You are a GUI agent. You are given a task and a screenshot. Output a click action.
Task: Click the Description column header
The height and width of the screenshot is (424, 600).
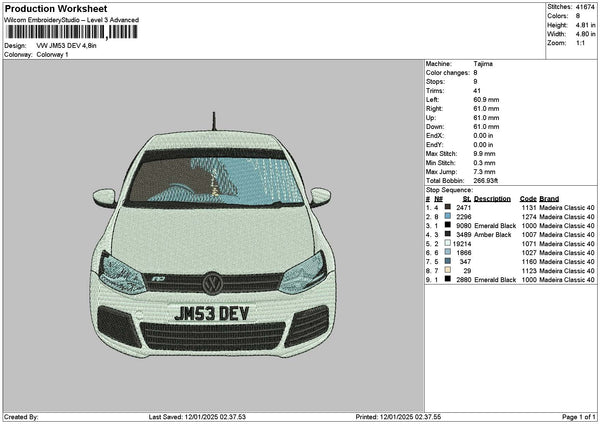(492, 199)
